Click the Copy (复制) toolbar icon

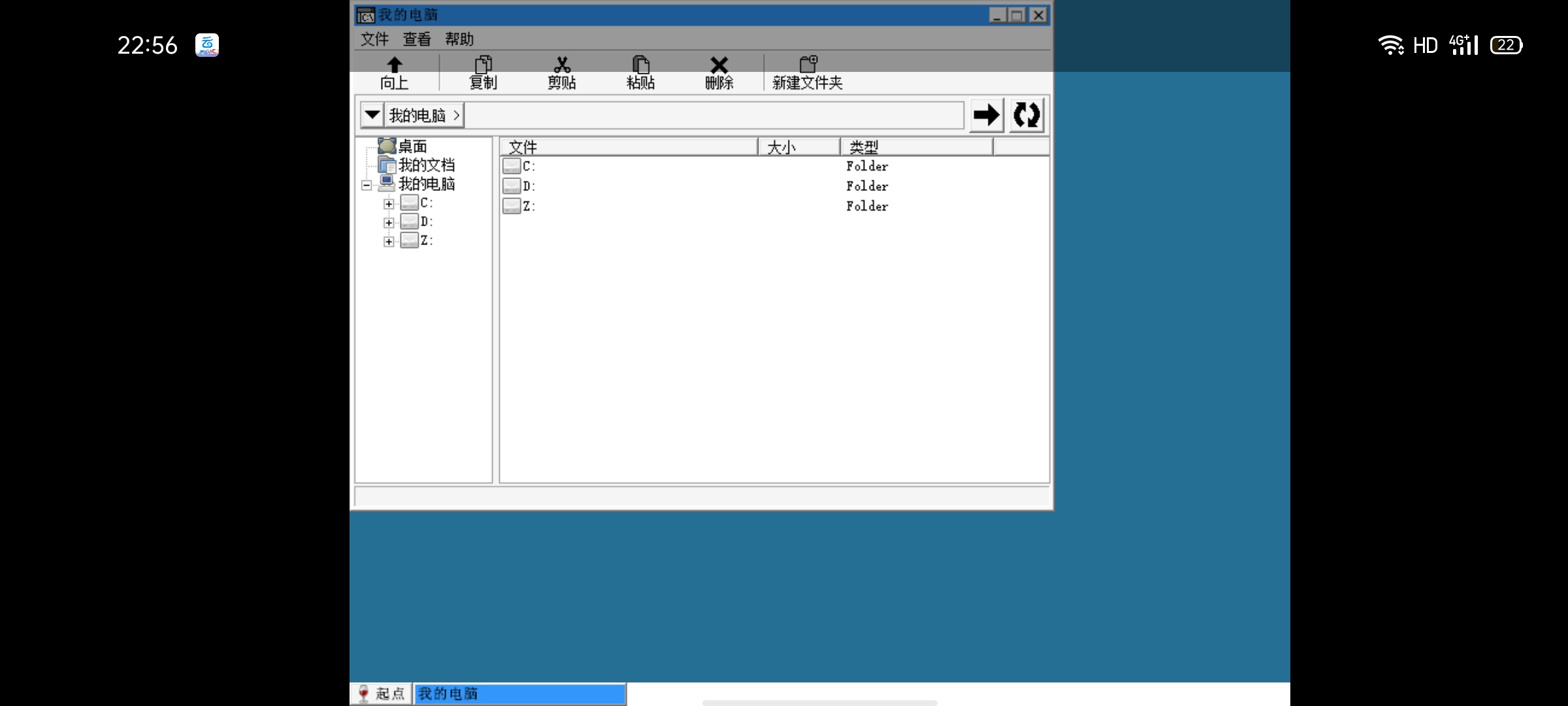pos(483,64)
